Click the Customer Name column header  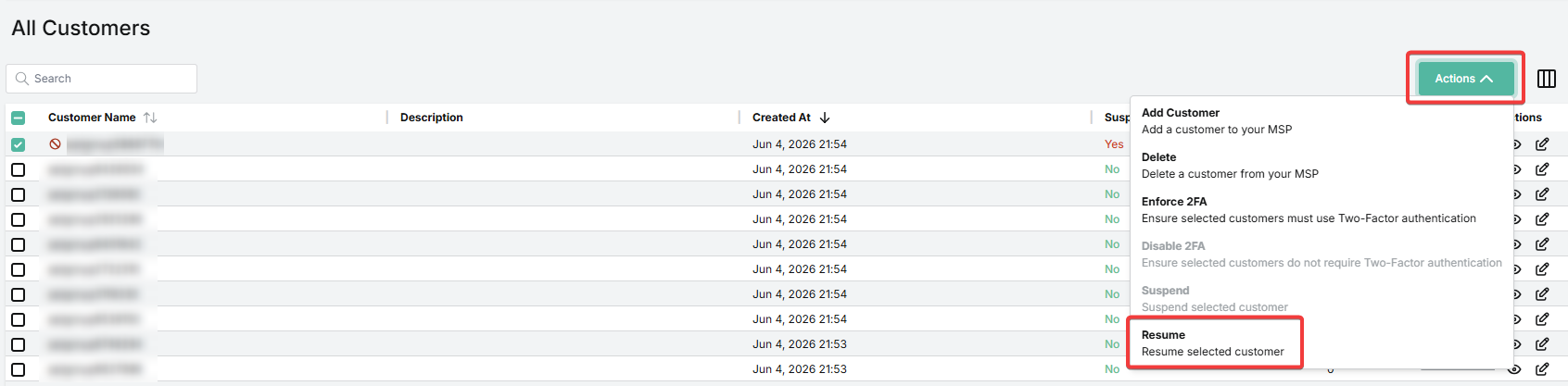tap(92, 118)
